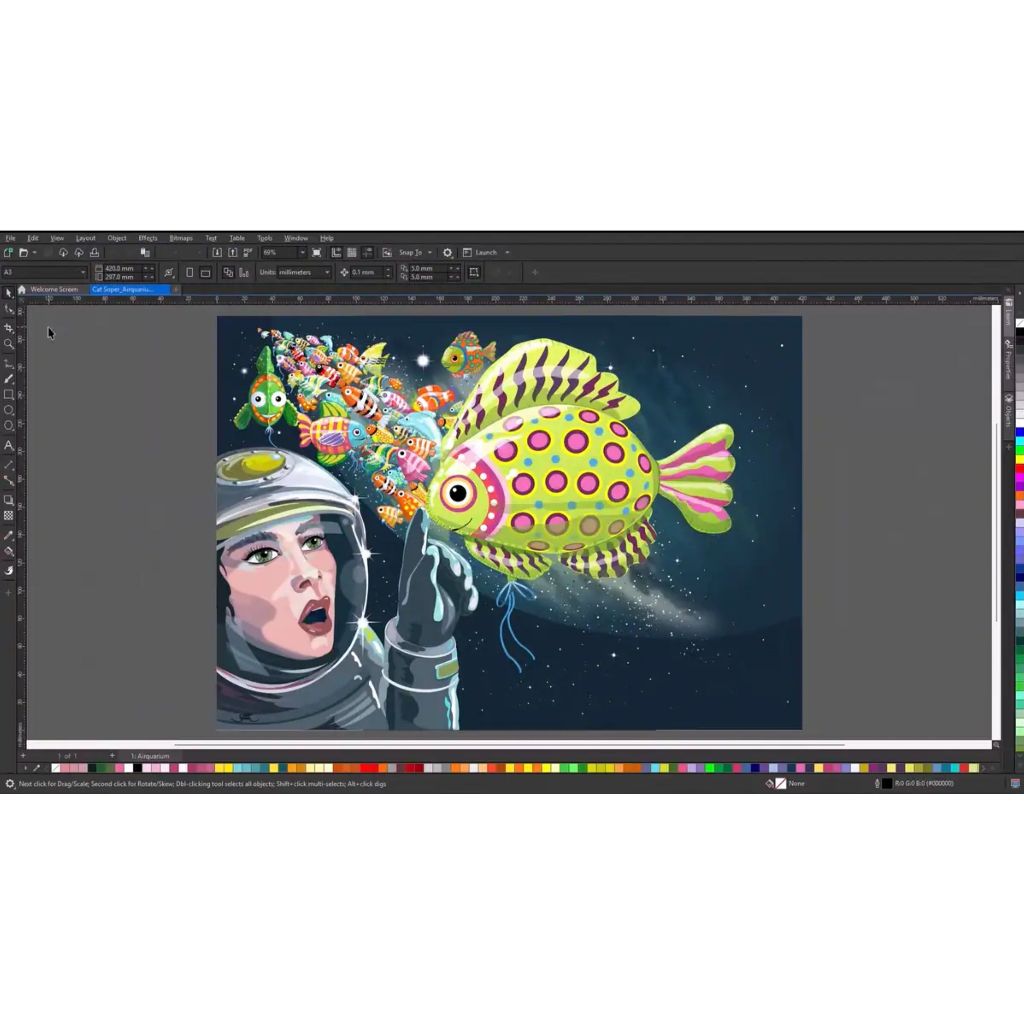Toggle portrait page orientation

pos(189,272)
